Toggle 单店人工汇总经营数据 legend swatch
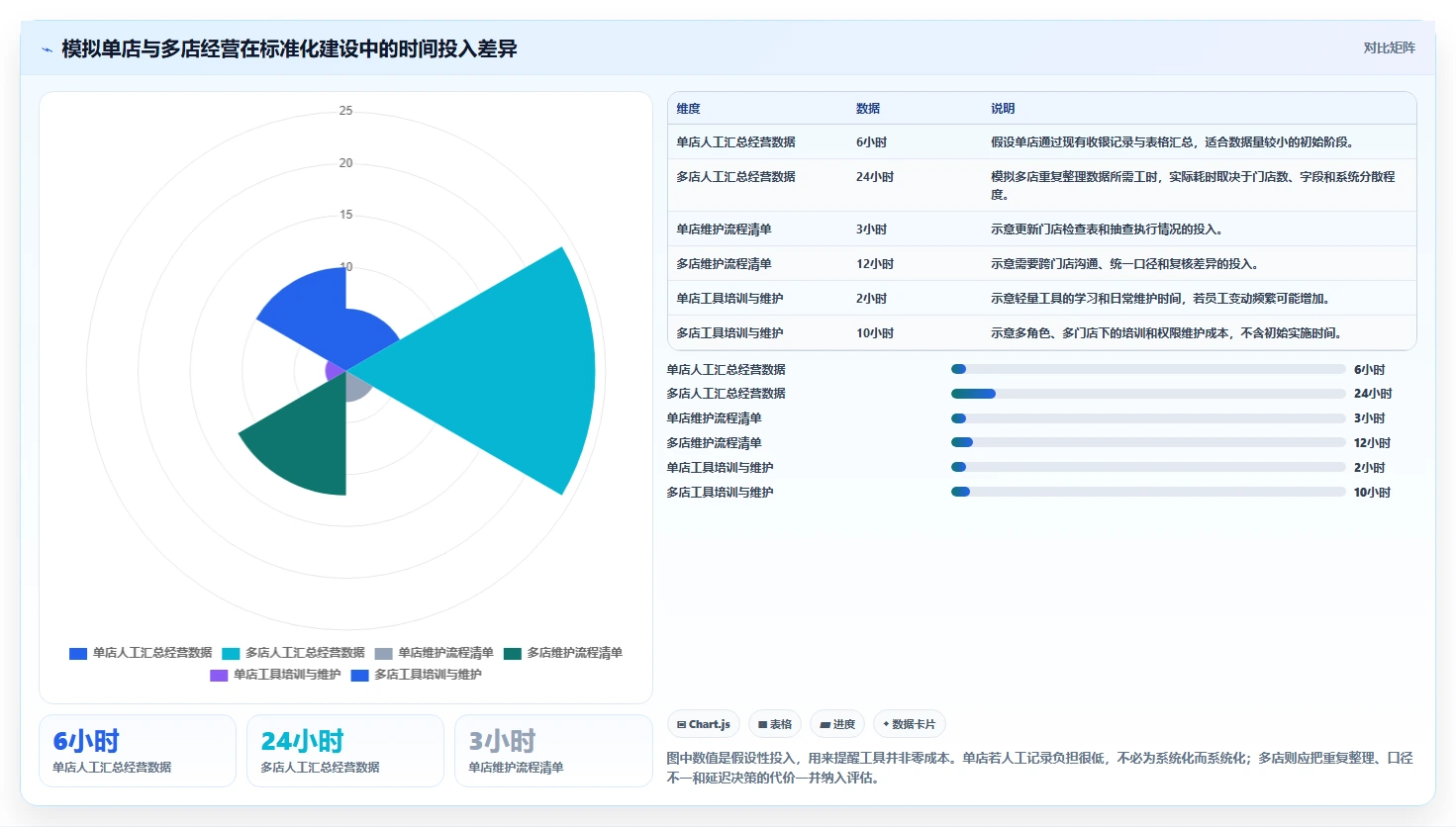This screenshot has height=827, width=1456. 78,653
